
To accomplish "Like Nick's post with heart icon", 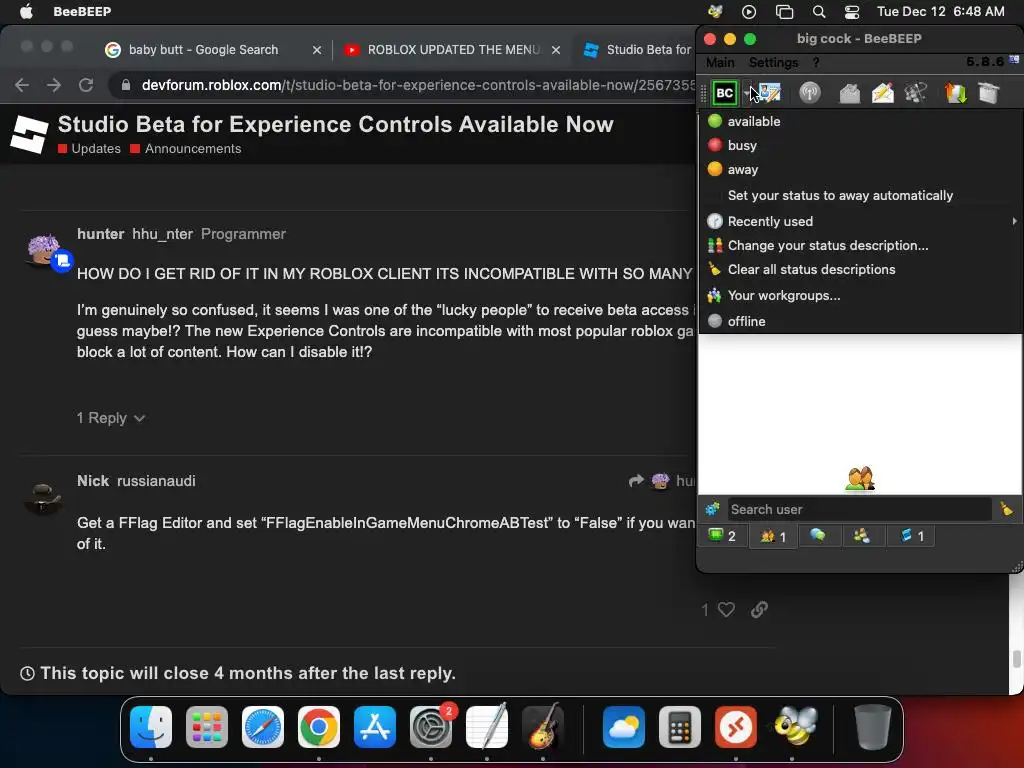I will click(x=726, y=609).
